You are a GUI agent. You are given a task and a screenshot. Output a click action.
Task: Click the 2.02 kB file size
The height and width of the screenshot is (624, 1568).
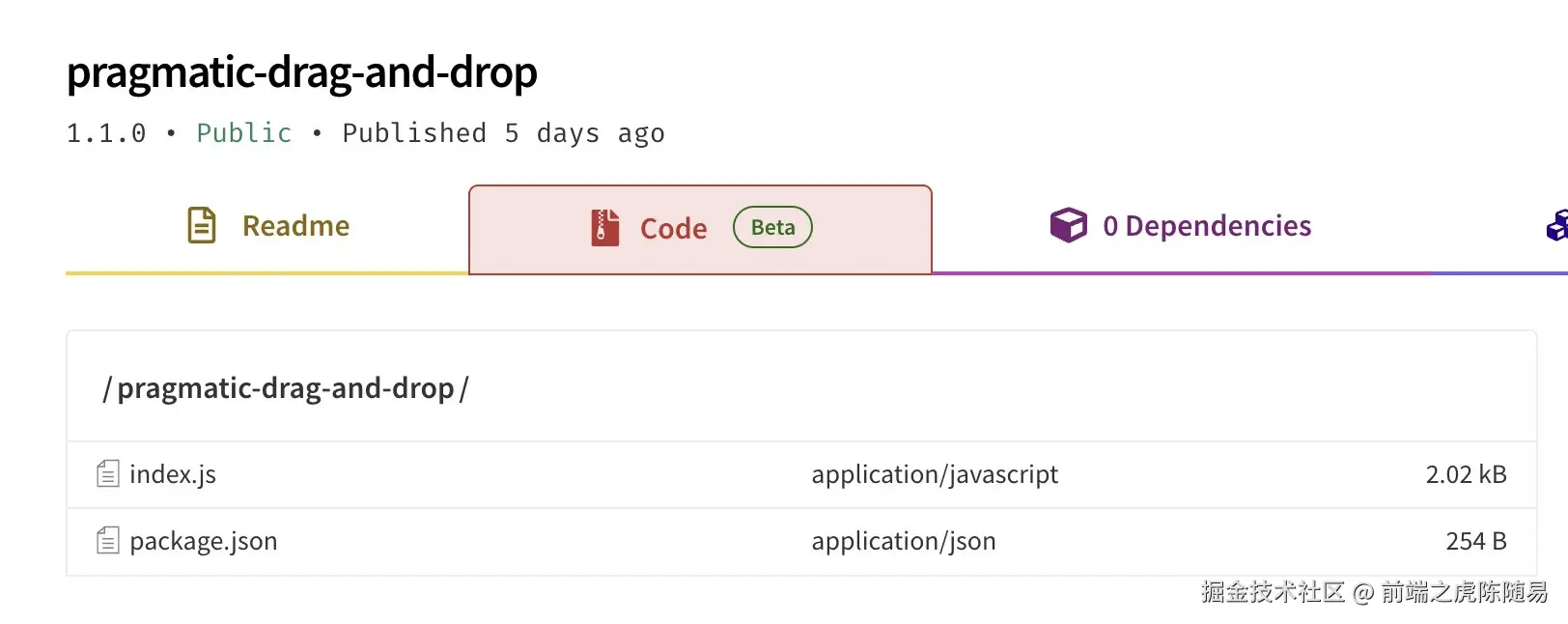(x=1465, y=474)
